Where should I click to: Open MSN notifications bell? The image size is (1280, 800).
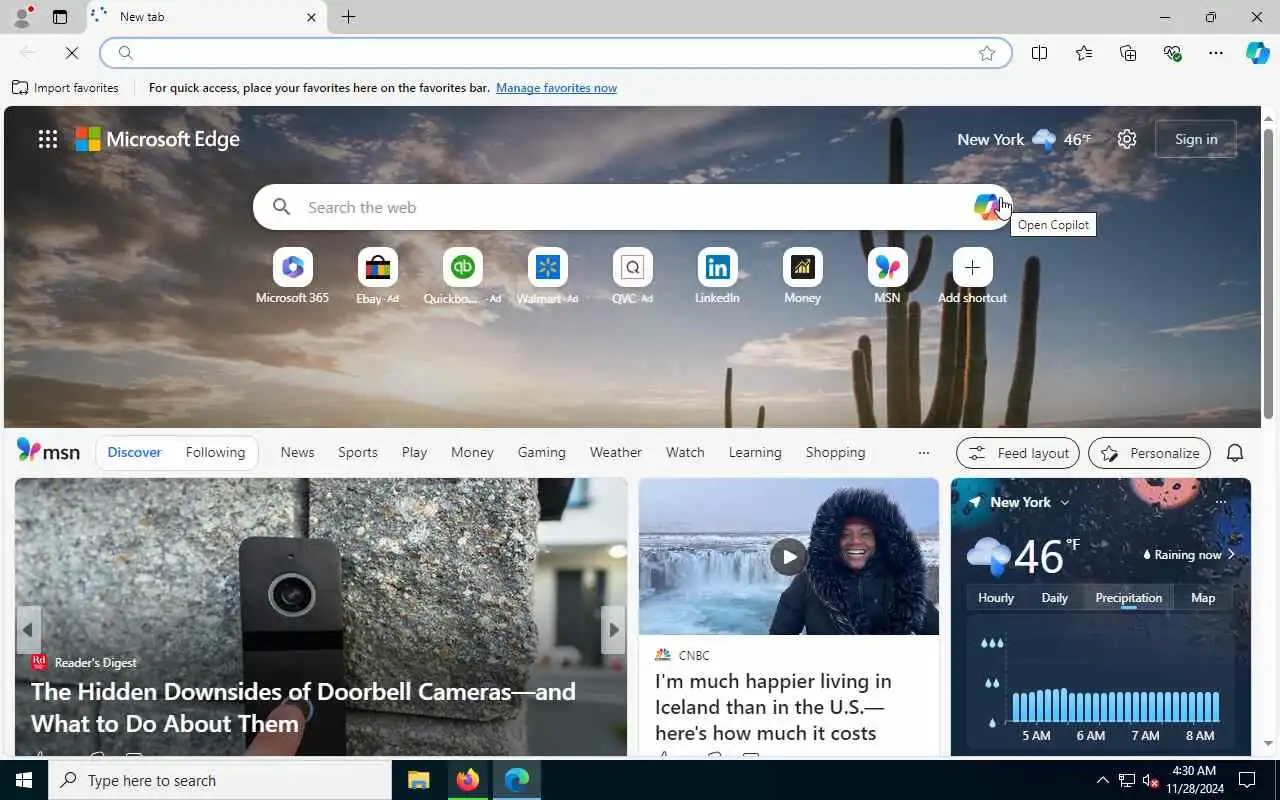coord(1235,453)
